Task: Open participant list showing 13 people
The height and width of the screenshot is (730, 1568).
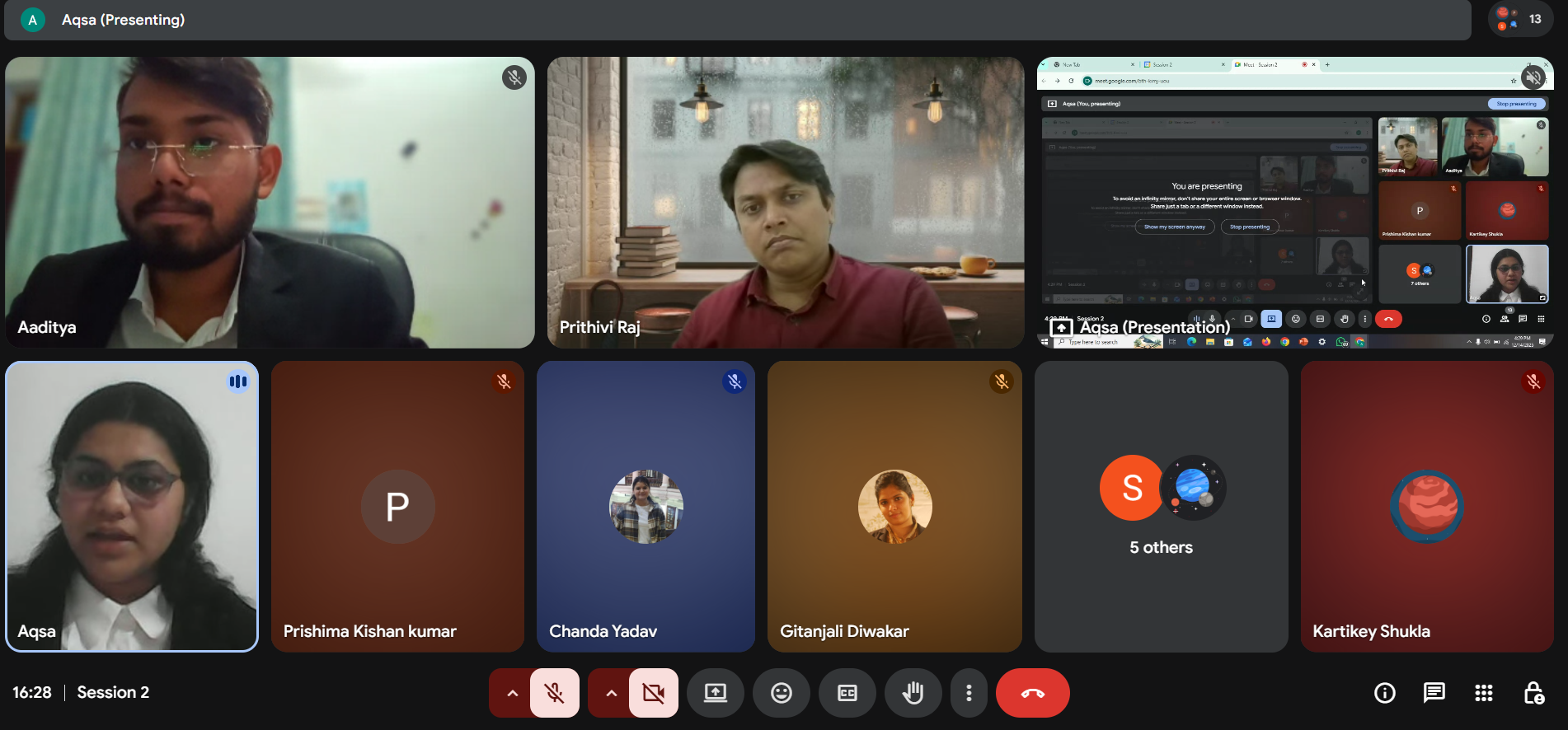Action: (x=1521, y=19)
